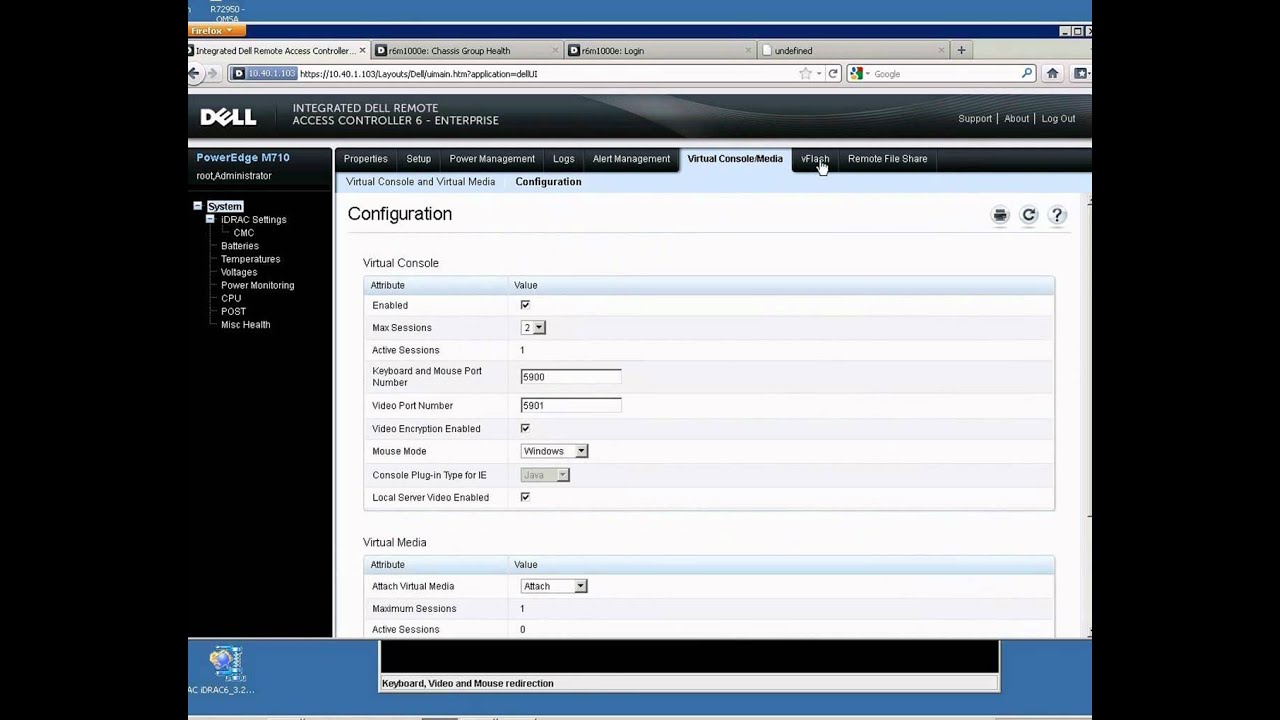
Task: Bookmark page with star icon
Action: (805, 73)
